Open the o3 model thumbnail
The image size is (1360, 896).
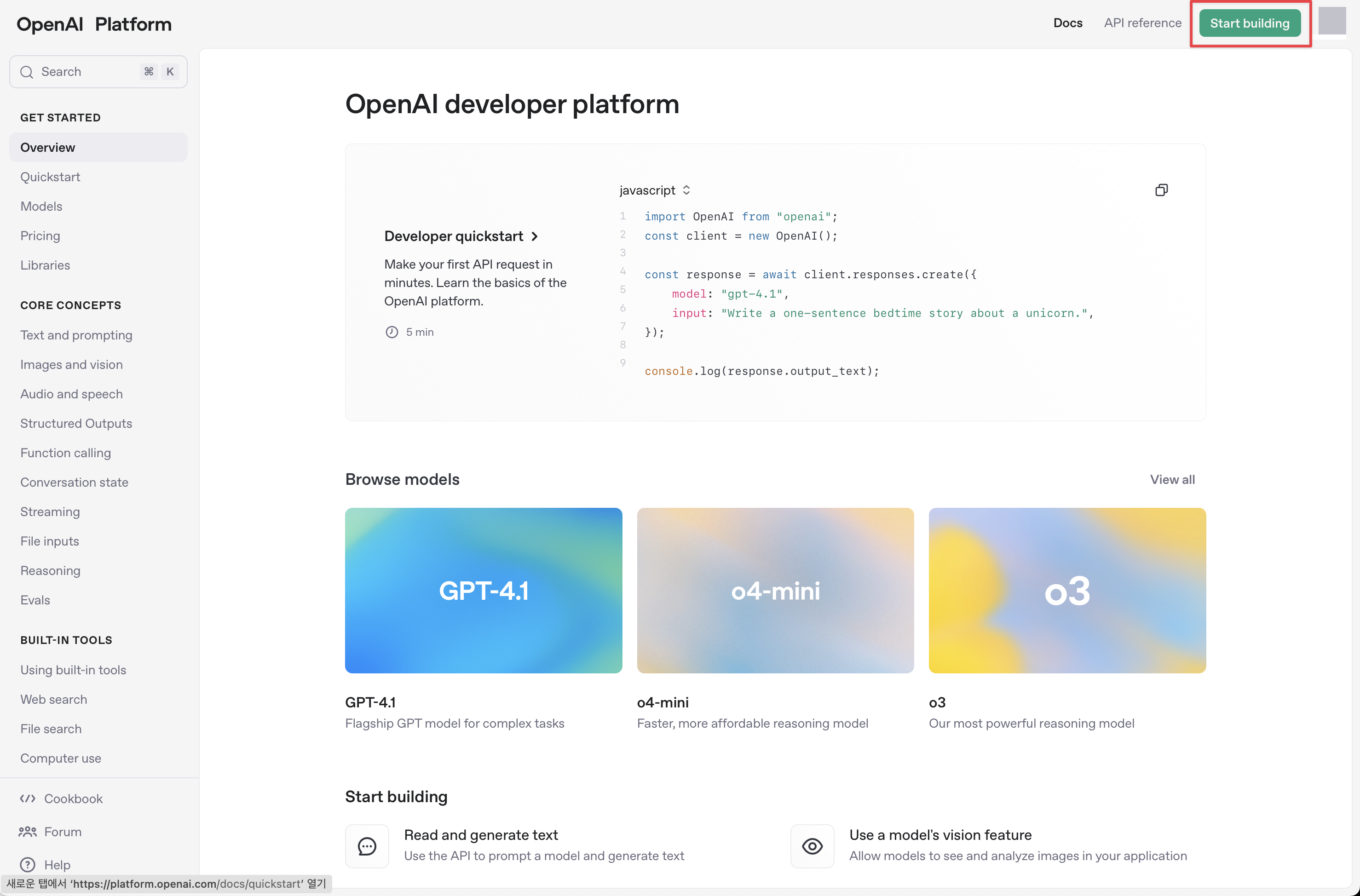point(1067,590)
